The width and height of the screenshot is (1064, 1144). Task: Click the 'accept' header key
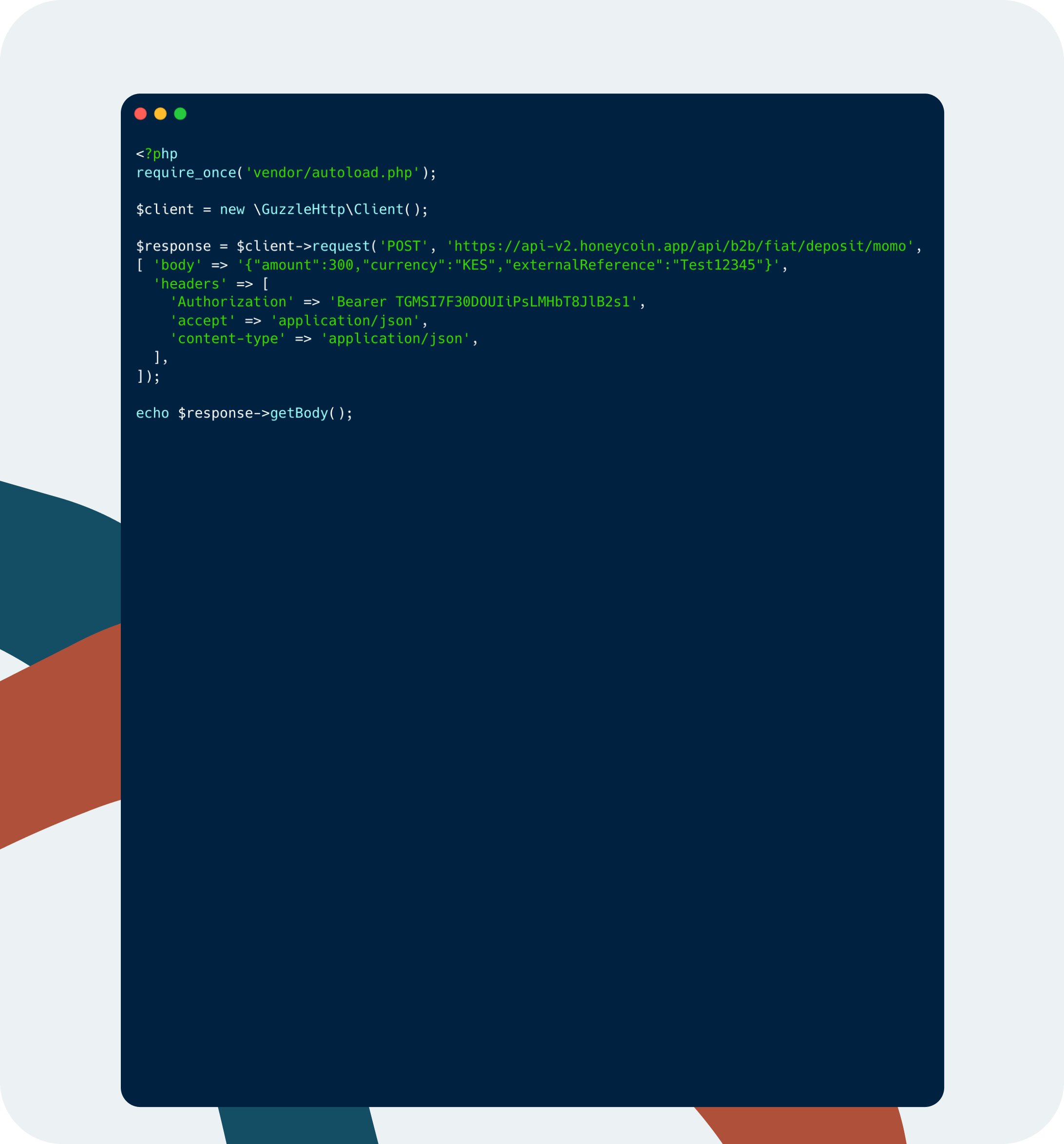[x=203, y=321]
